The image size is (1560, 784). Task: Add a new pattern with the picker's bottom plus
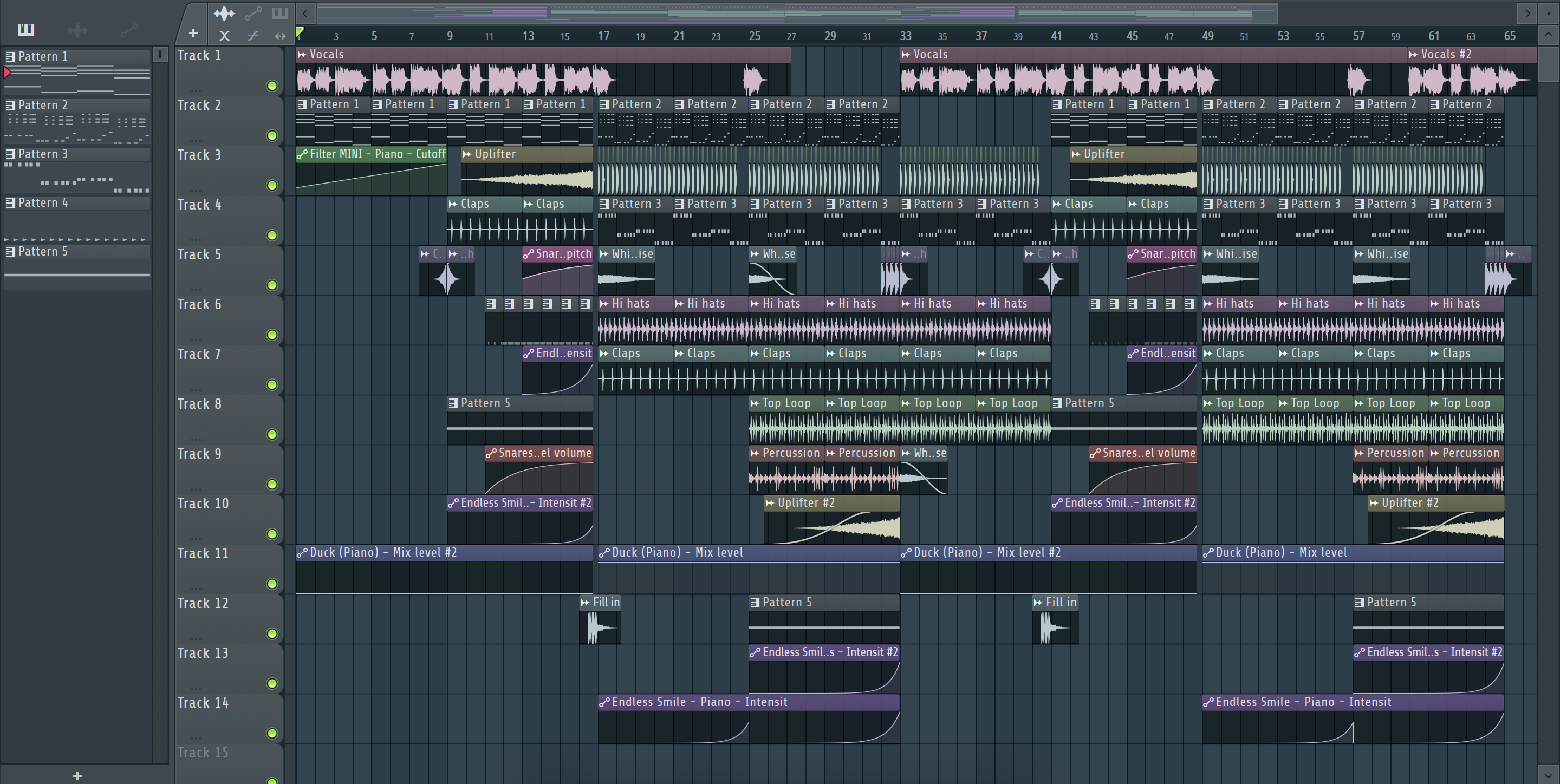pos(77,775)
